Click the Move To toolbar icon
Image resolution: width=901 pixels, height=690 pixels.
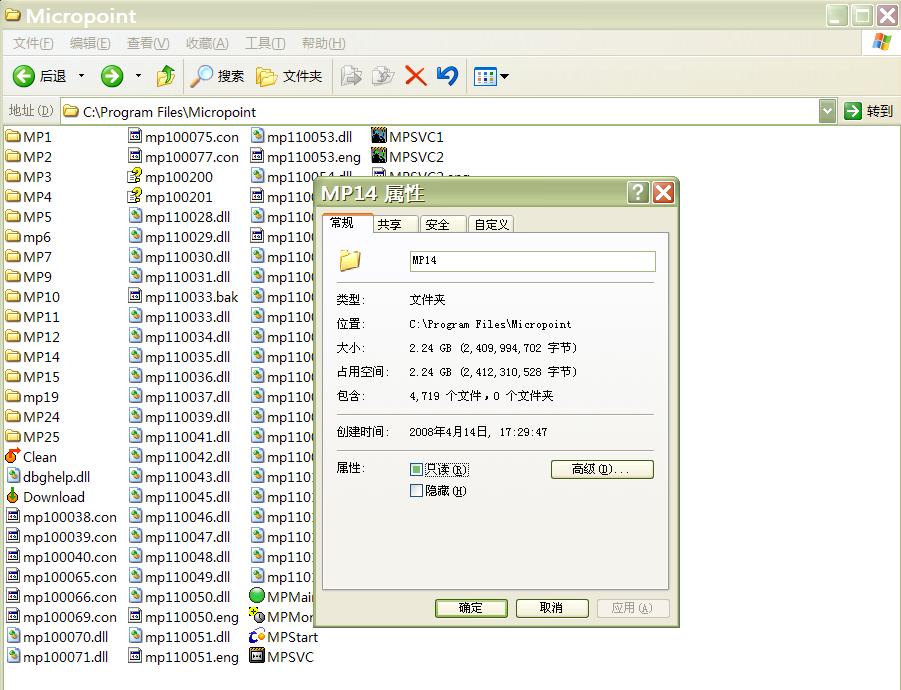tap(351, 76)
